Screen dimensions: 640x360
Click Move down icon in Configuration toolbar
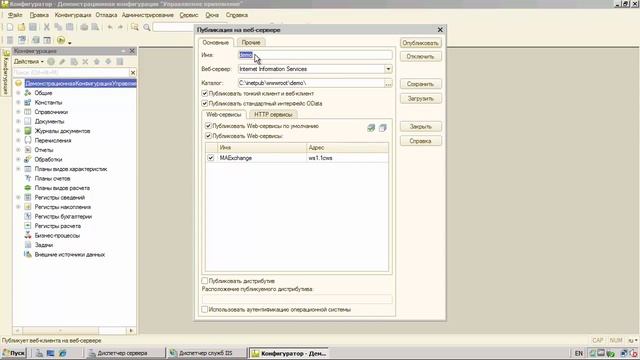pyautogui.click(x=108, y=62)
